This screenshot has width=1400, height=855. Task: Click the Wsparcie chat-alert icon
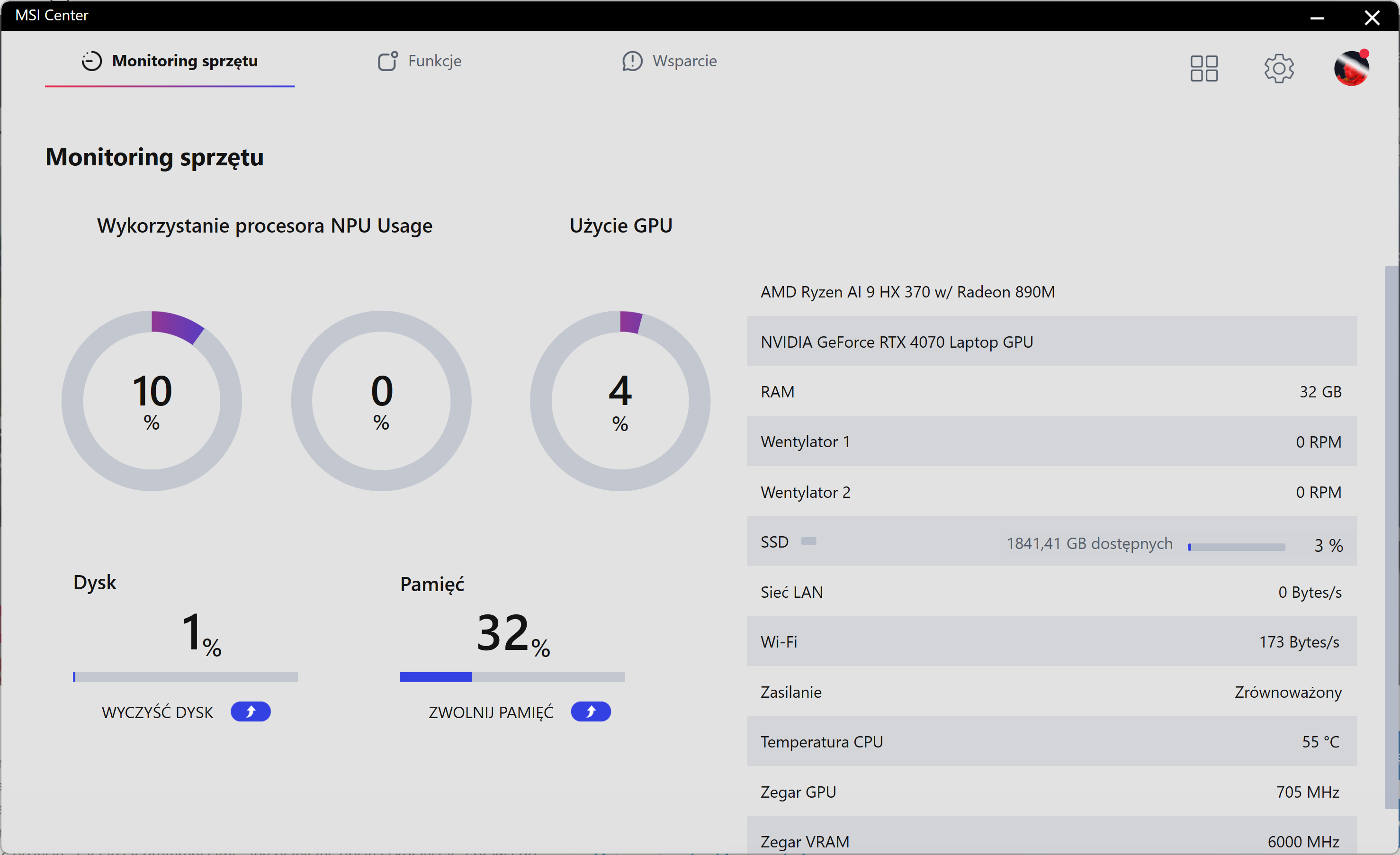pyautogui.click(x=632, y=62)
